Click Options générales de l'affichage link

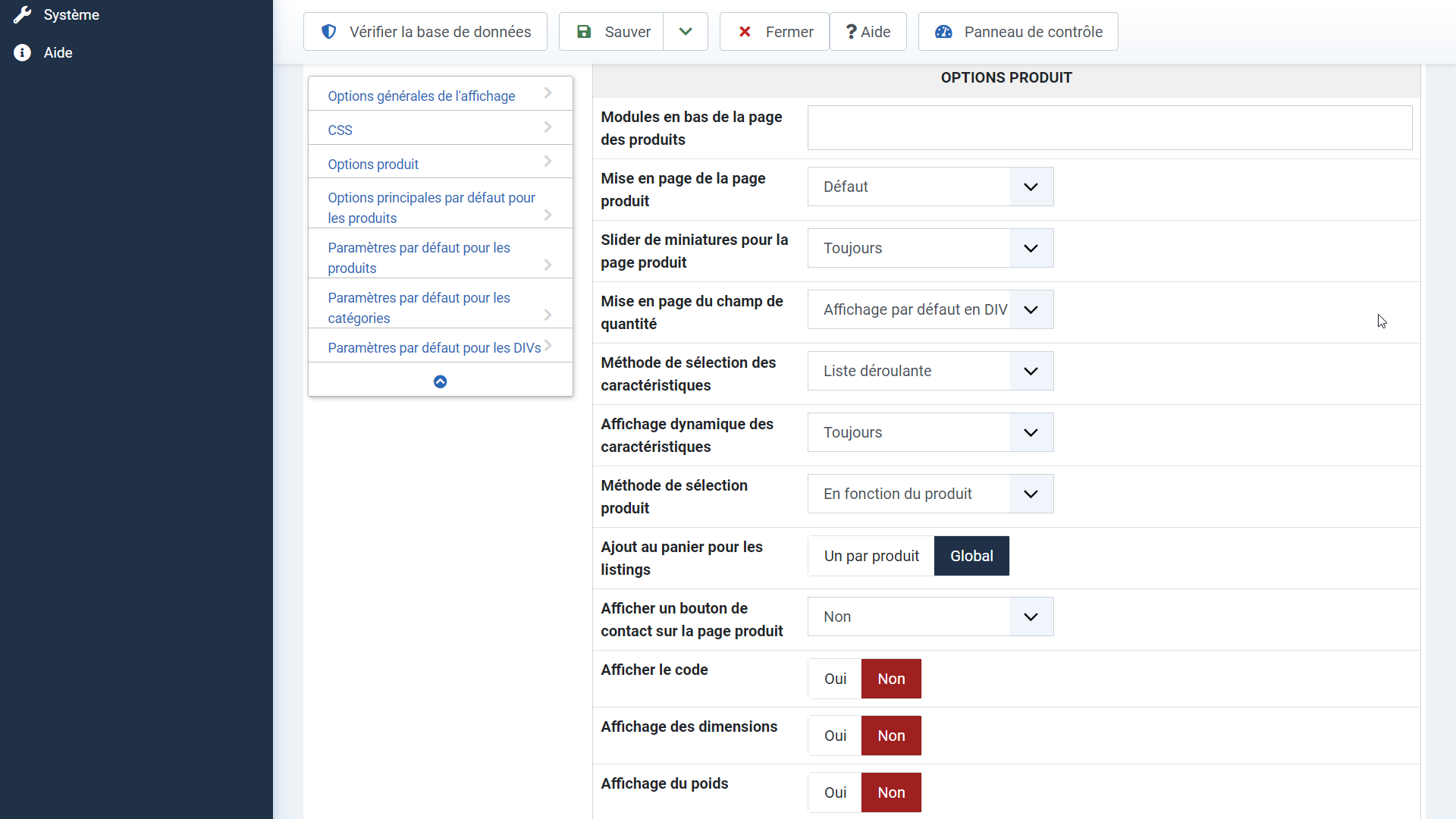(421, 96)
